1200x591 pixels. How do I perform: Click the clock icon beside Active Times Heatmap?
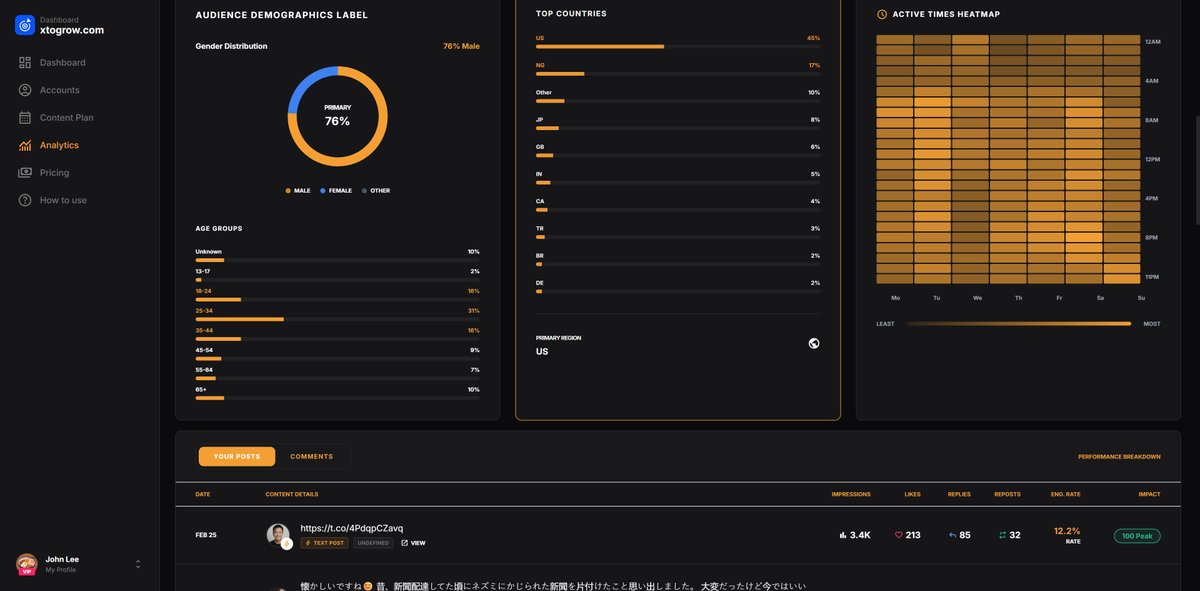click(880, 14)
